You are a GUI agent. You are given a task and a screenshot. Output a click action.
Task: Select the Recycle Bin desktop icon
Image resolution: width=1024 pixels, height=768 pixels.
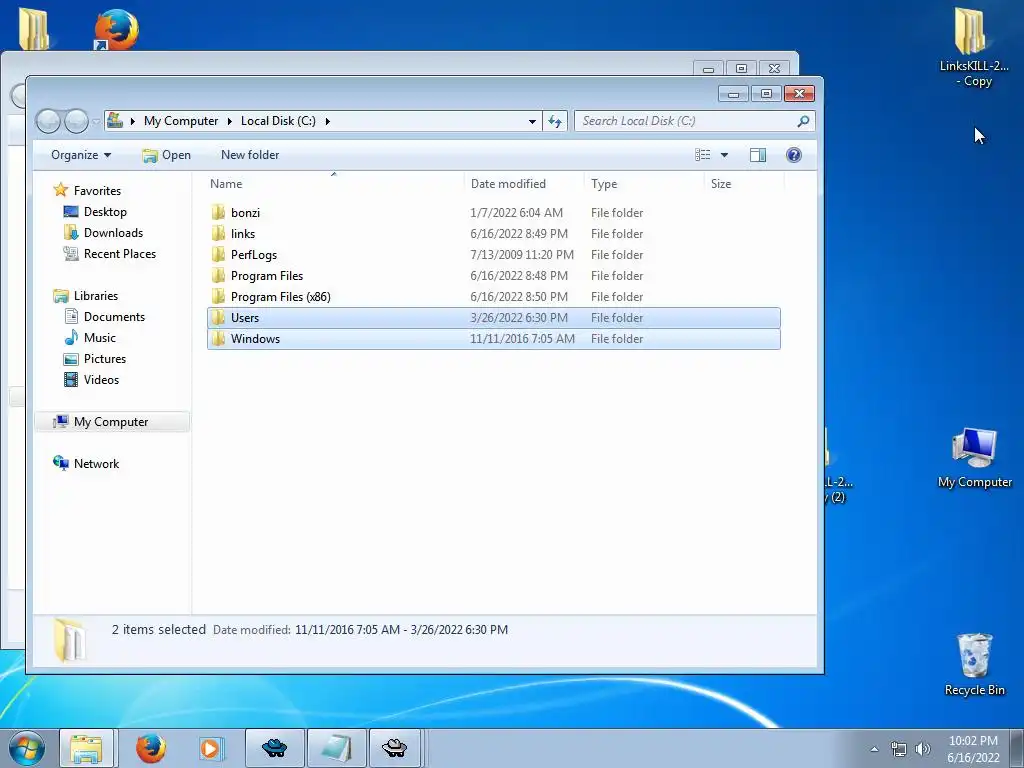(974, 664)
